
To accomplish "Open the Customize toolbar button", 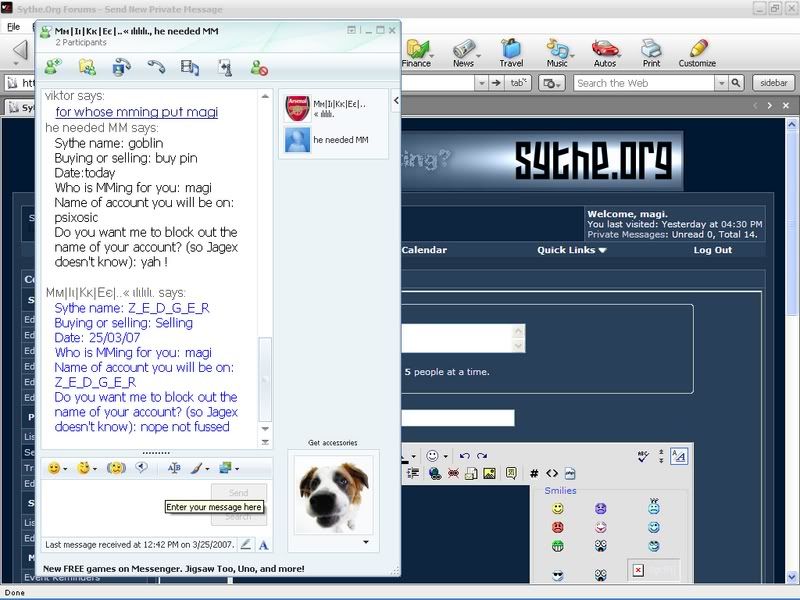I will pyautogui.click(x=697, y=53).
